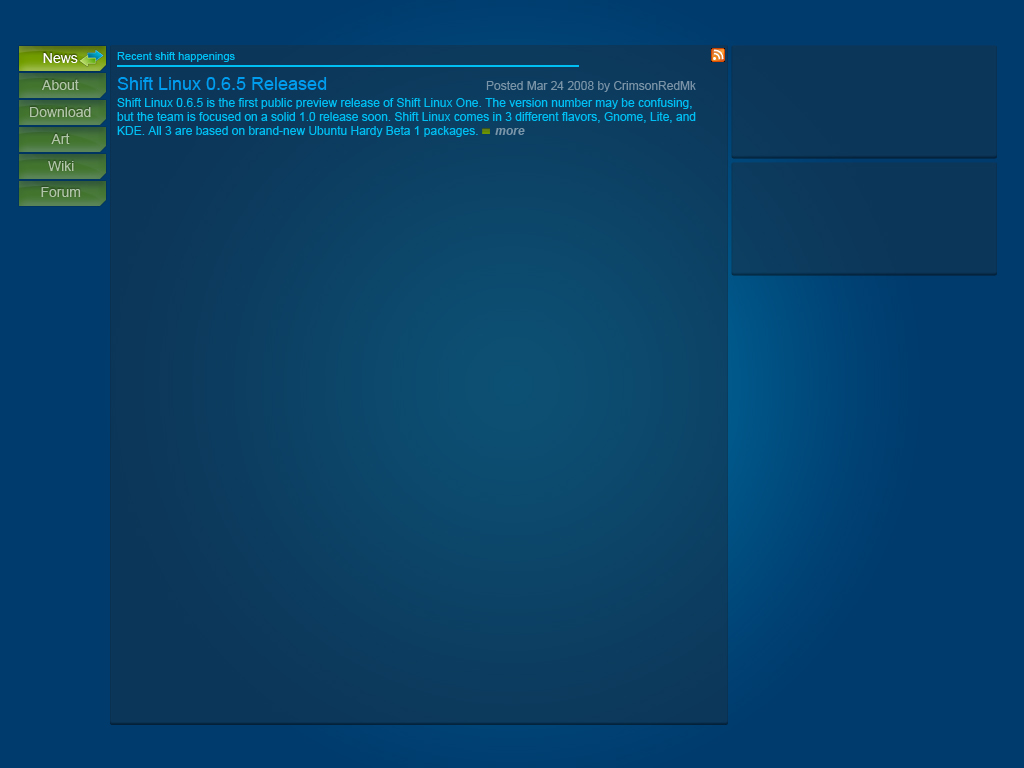Go to the Download section
Image resolution: width=1024 pixels, height=768 pixels.
[x=62, y=112]
